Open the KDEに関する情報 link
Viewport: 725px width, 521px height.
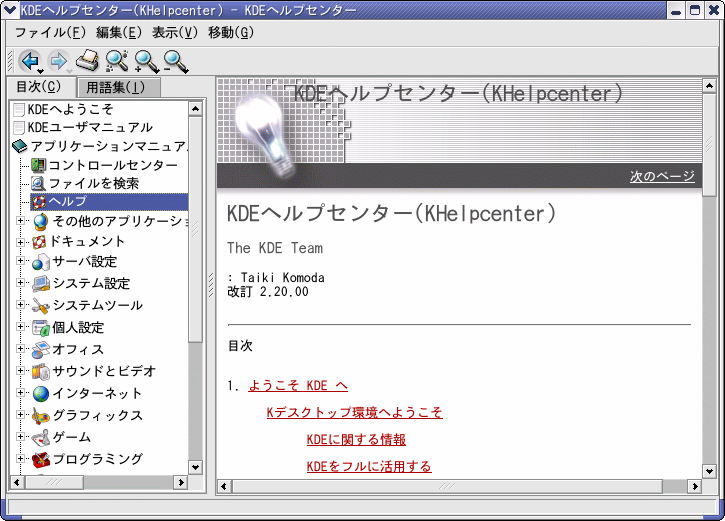pos(356,439)
